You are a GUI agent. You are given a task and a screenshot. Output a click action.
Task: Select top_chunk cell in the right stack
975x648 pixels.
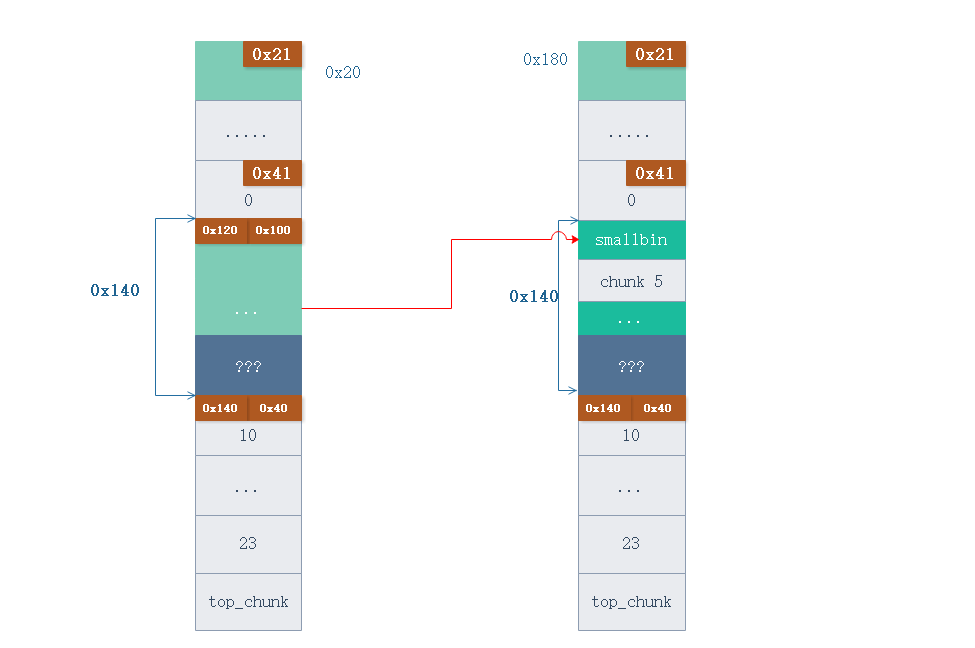[x=631, y=602]
